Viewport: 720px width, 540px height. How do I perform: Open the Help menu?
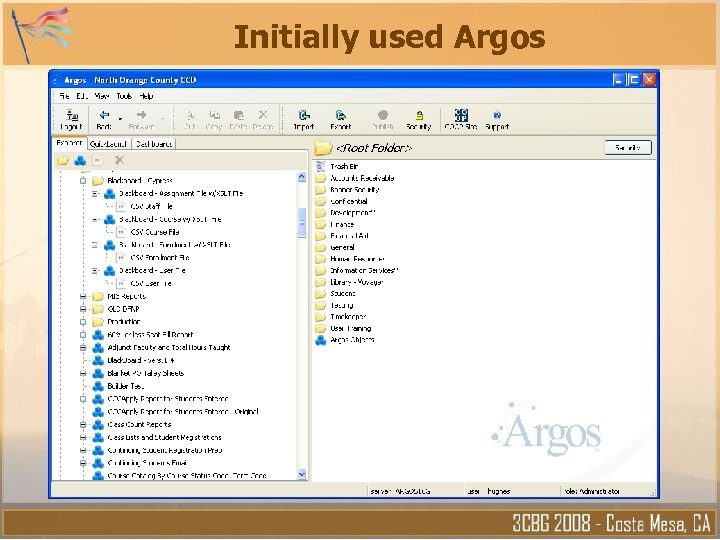coord(146,96)
